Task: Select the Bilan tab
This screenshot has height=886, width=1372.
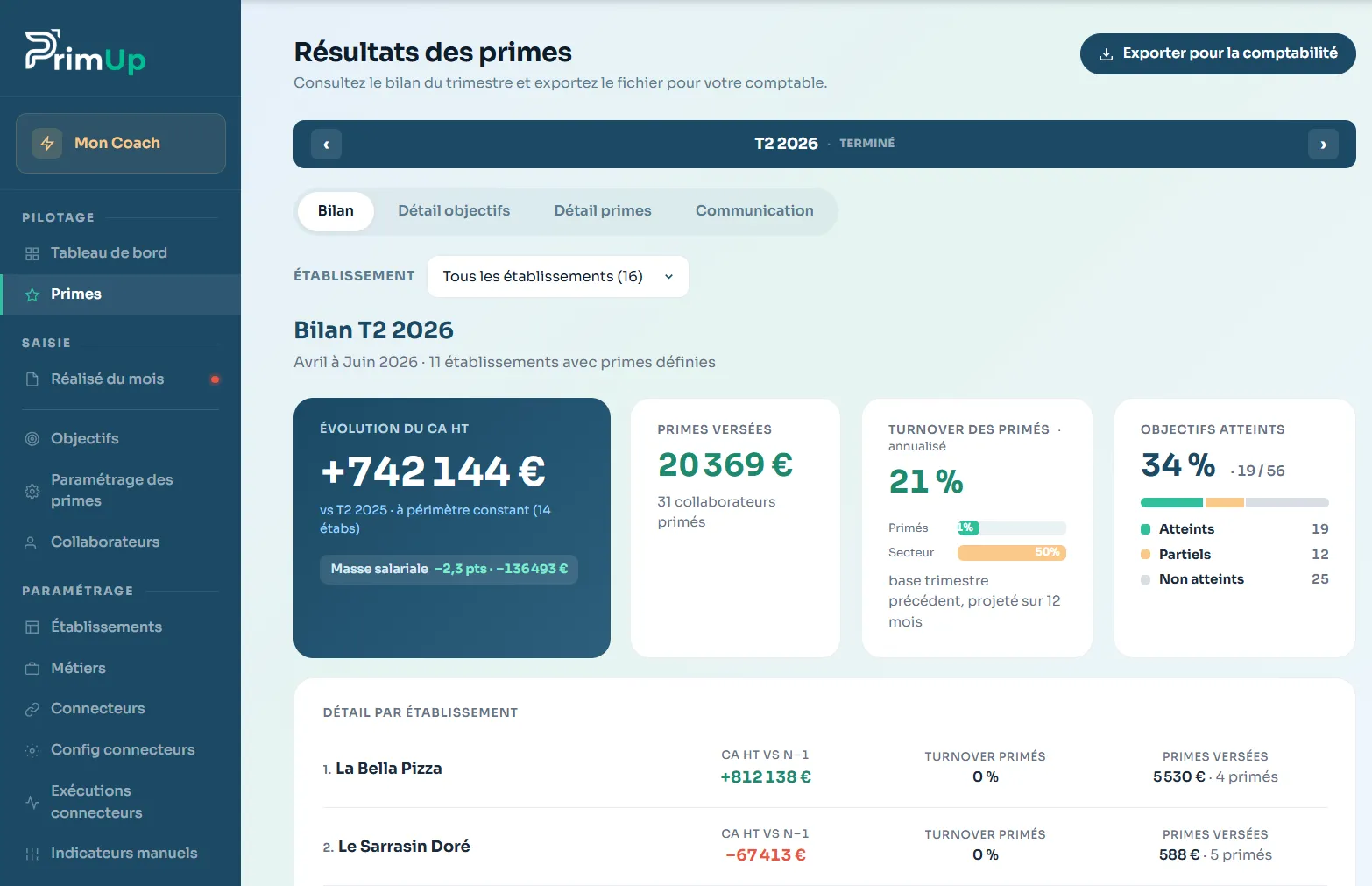Action: [x=336, y=211]
